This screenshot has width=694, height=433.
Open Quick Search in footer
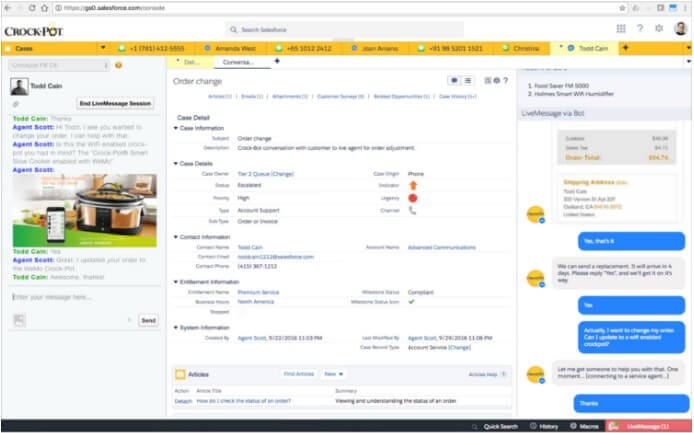[496, 426]
